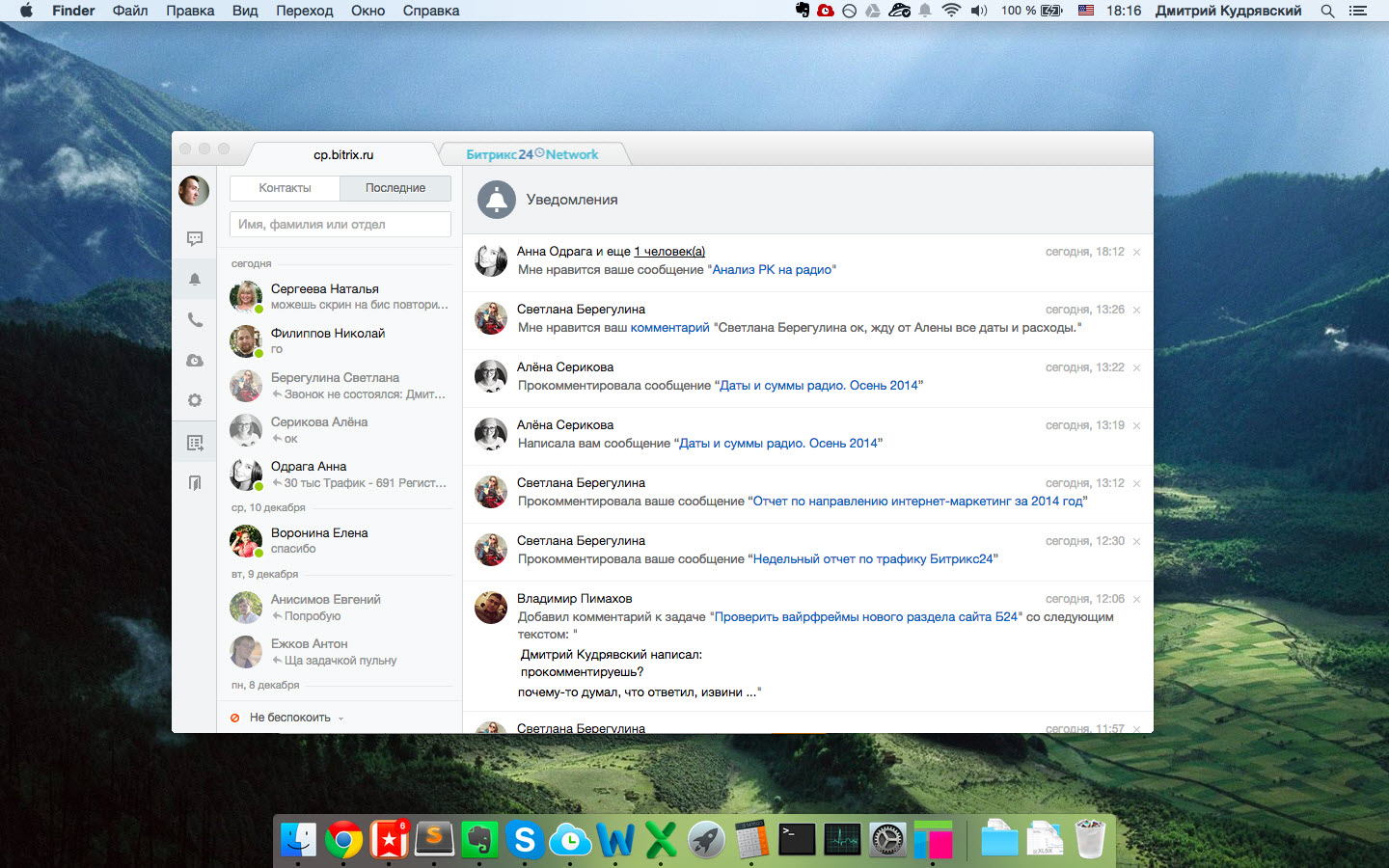Dismiss Анна Одрага's 18:12 notification
Image resolution: width=1389 pixels, height=868 pixels.
tap(1136, 253)
